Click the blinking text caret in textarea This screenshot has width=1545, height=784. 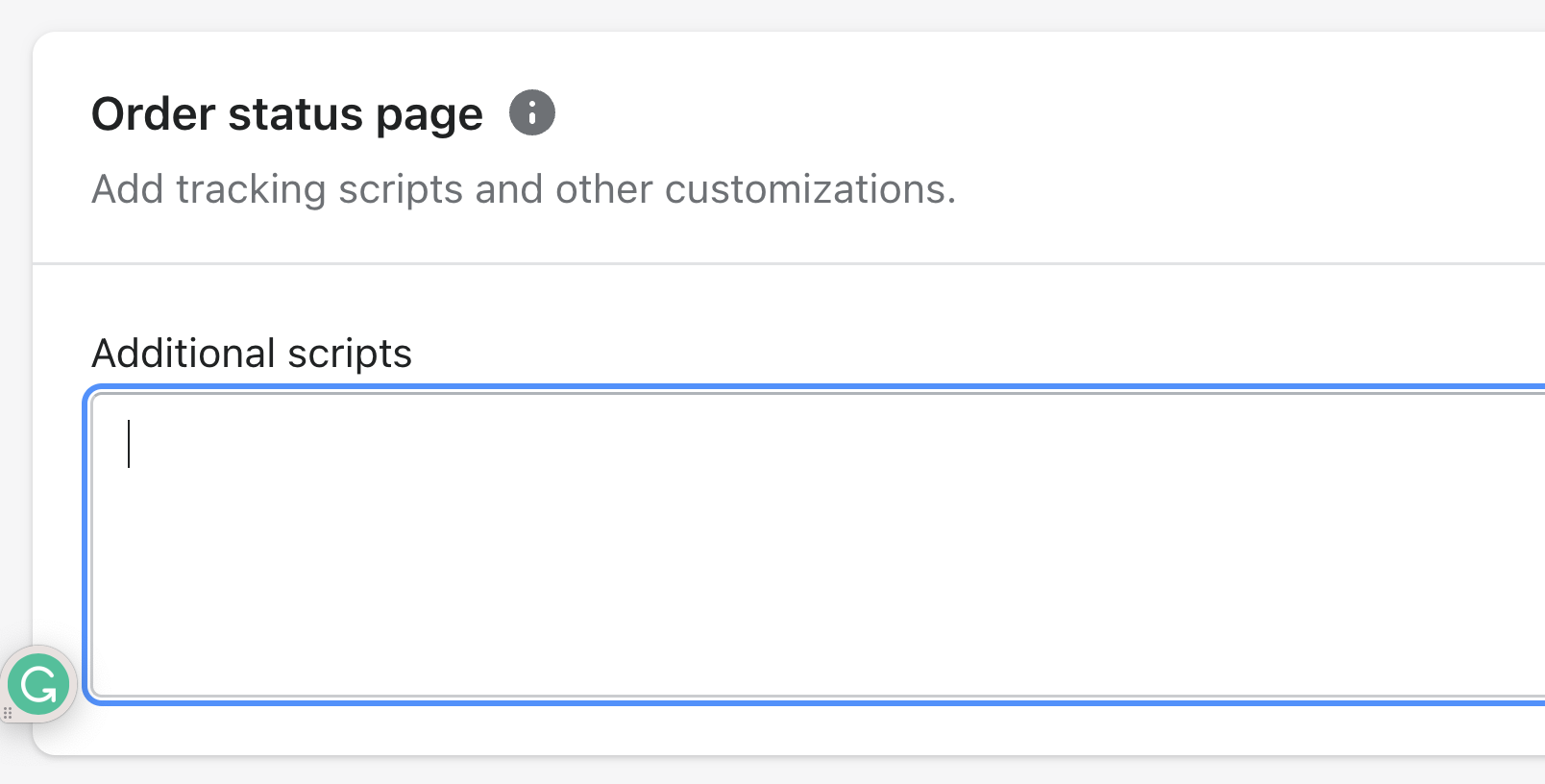(129, 444)
